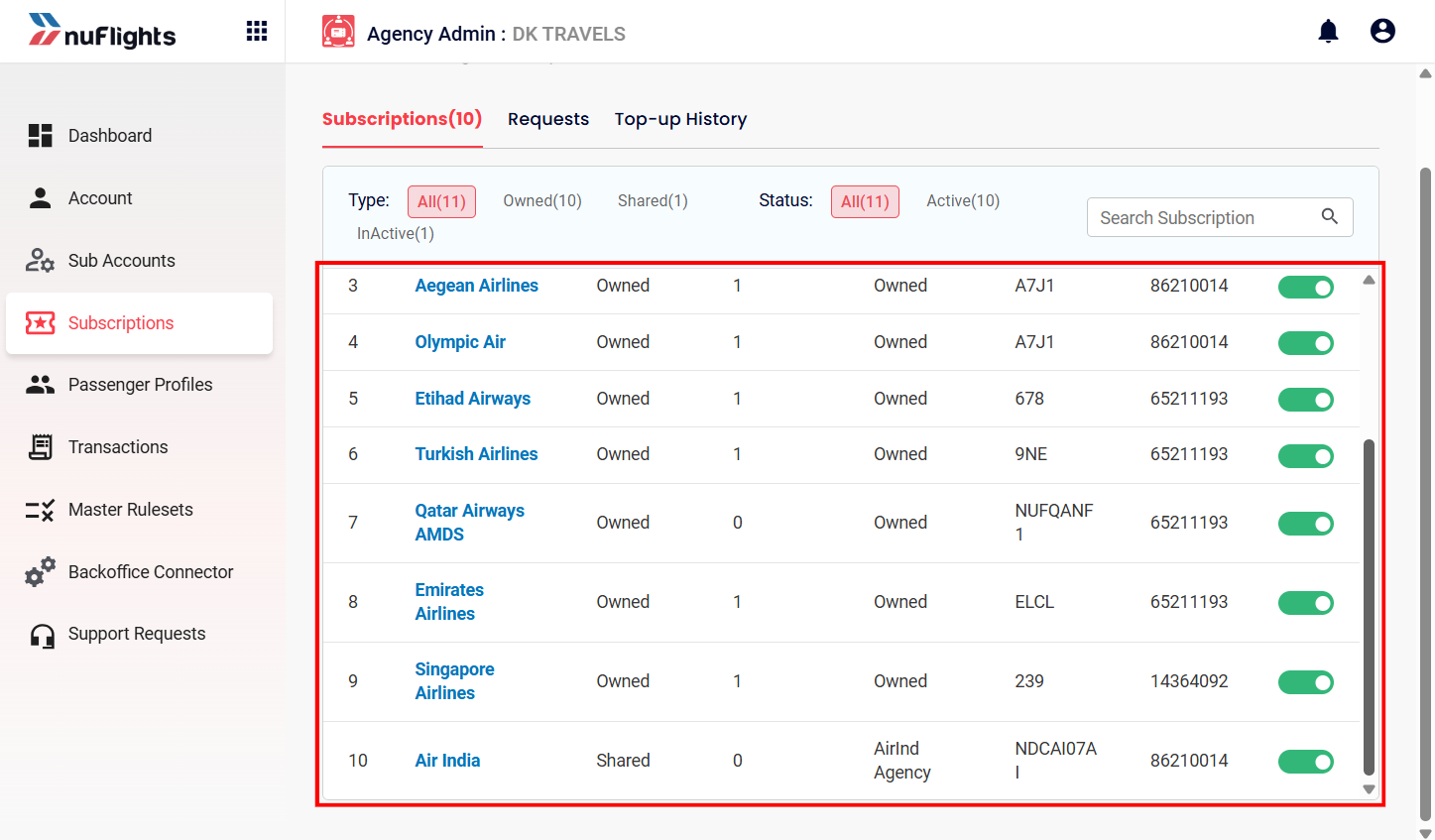This screenshot has height=840, width=1435.
Task: Open the notifications bell
Action: pos(1328,32)
